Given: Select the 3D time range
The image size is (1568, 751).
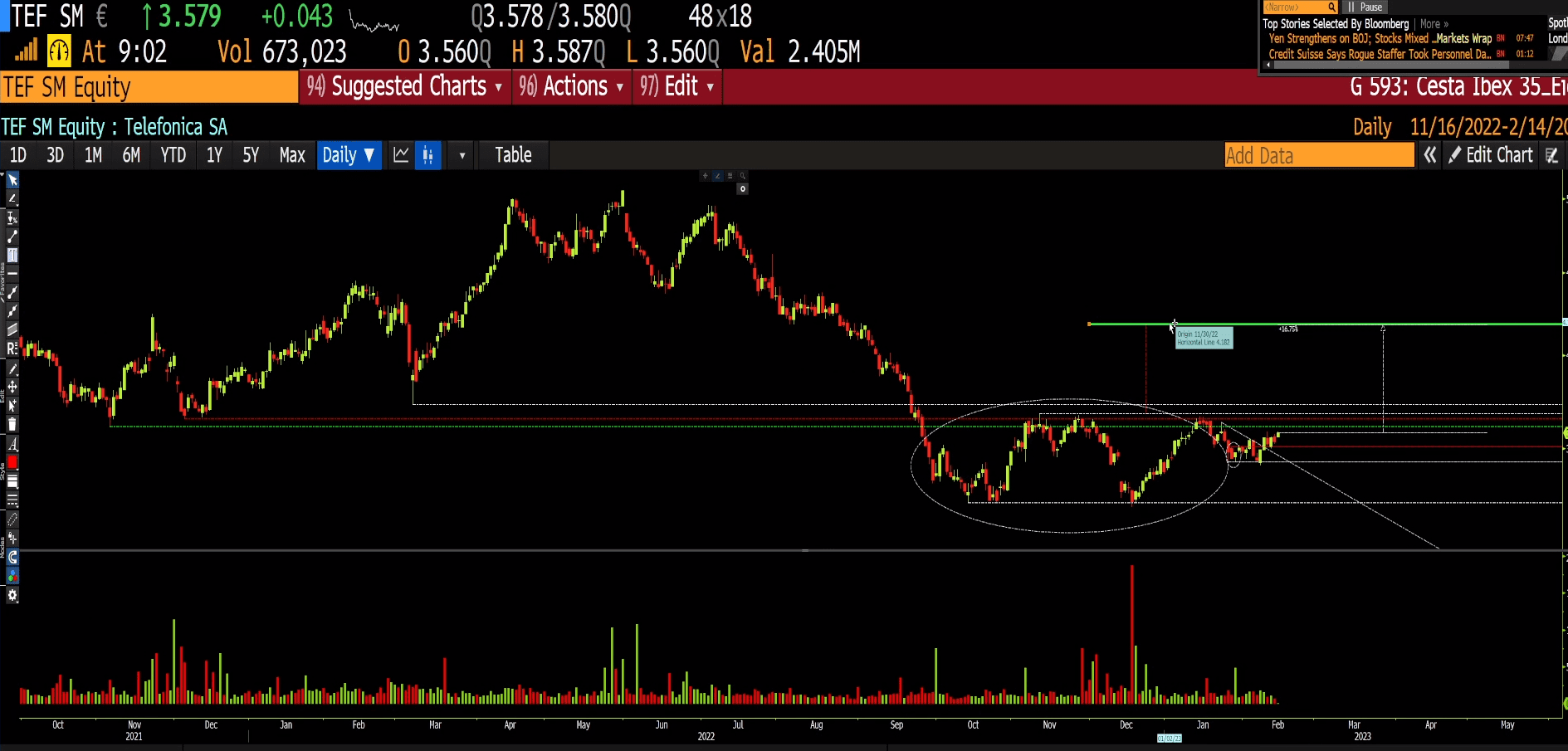Looking at the screenshot, I should click(55, 155).
